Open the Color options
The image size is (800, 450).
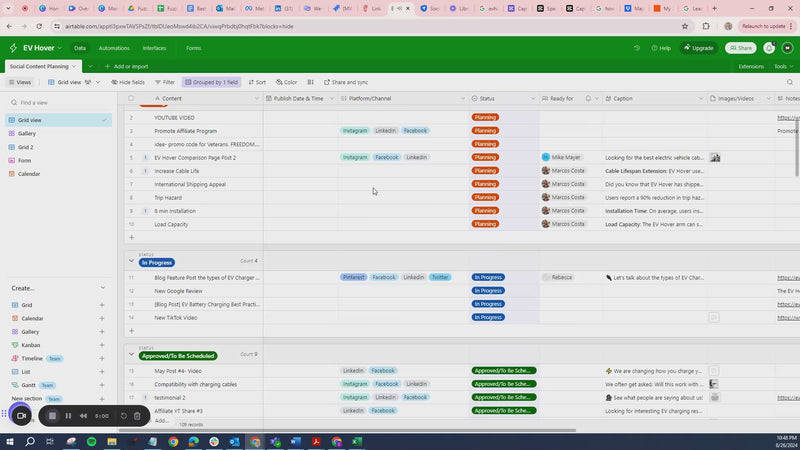pos(287,82)
